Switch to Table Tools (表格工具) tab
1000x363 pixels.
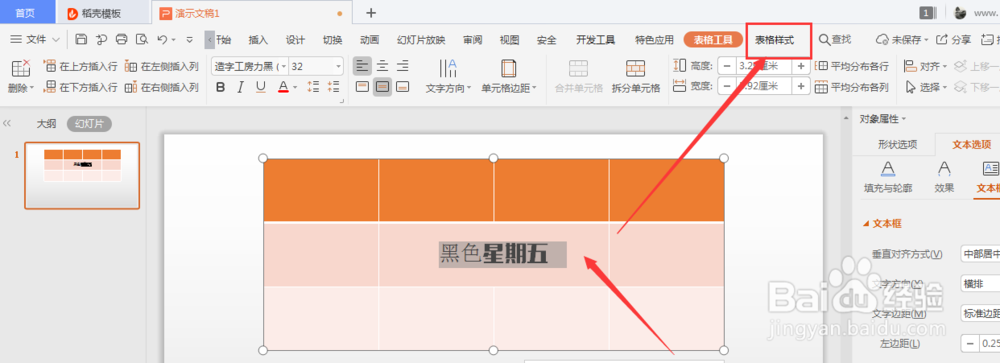click(x=713, y=40)
